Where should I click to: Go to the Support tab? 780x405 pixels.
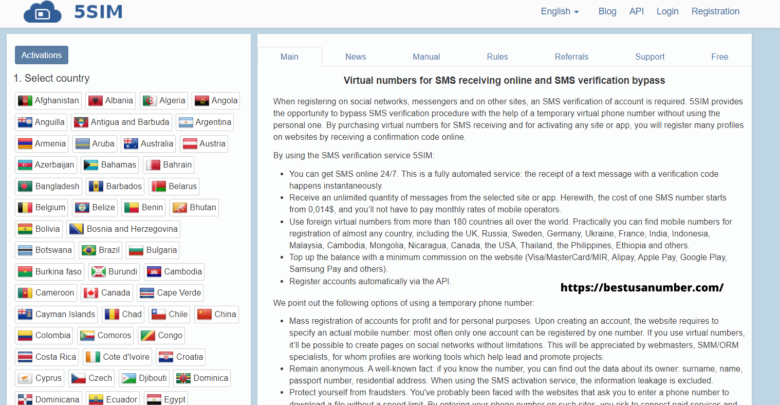pos(650,57)
